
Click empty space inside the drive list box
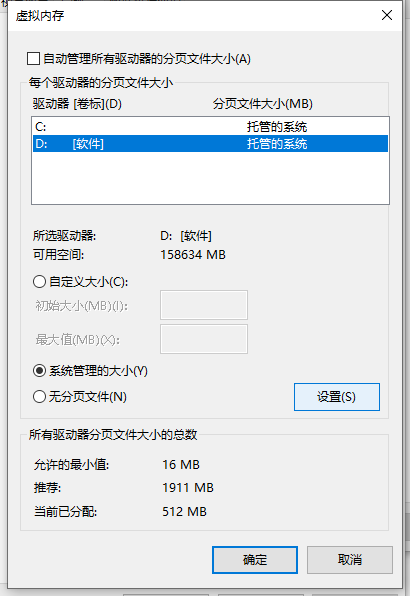210,178
